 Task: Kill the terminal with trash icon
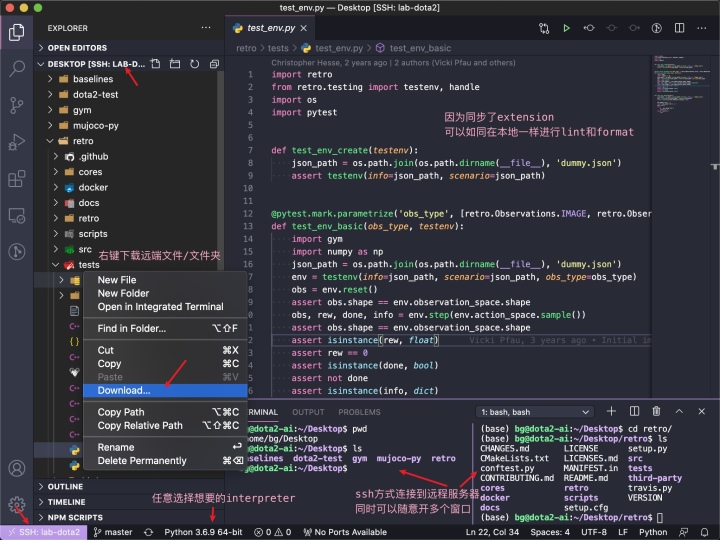pos(657,411)
